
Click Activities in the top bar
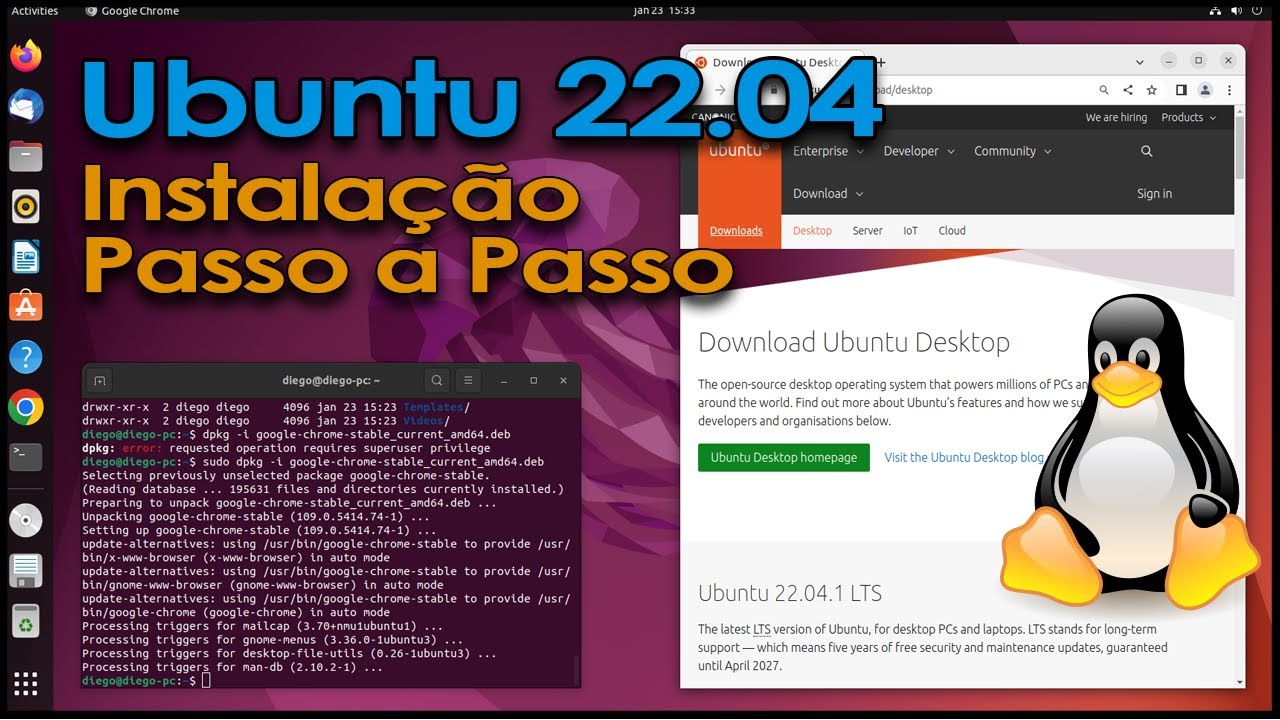[x=35, y=11]
